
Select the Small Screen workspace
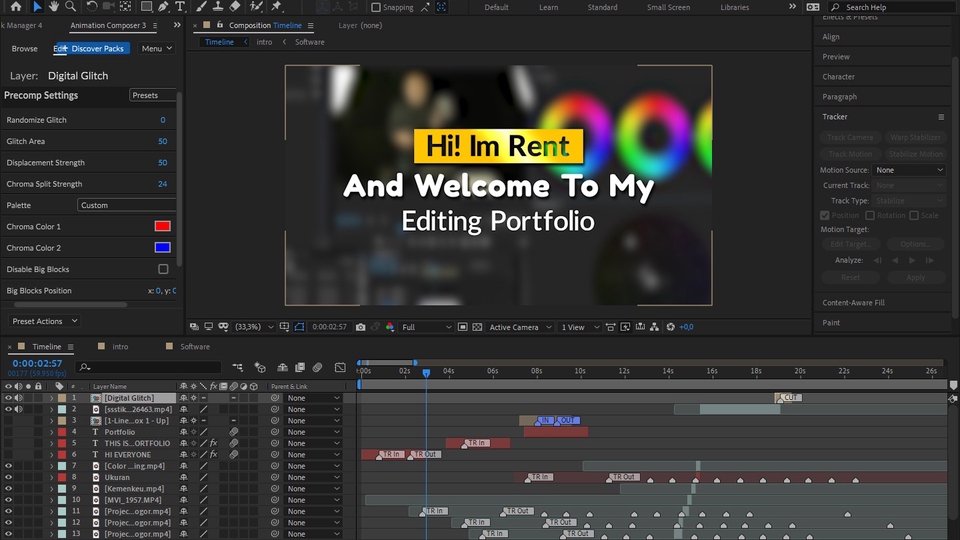pyautogui.click(x=669, y=7)
